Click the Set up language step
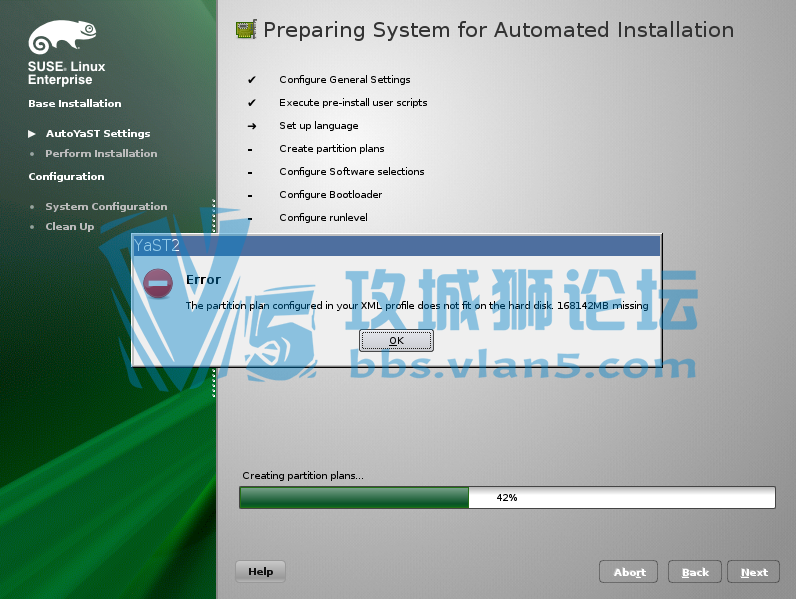 click(319, 126)
